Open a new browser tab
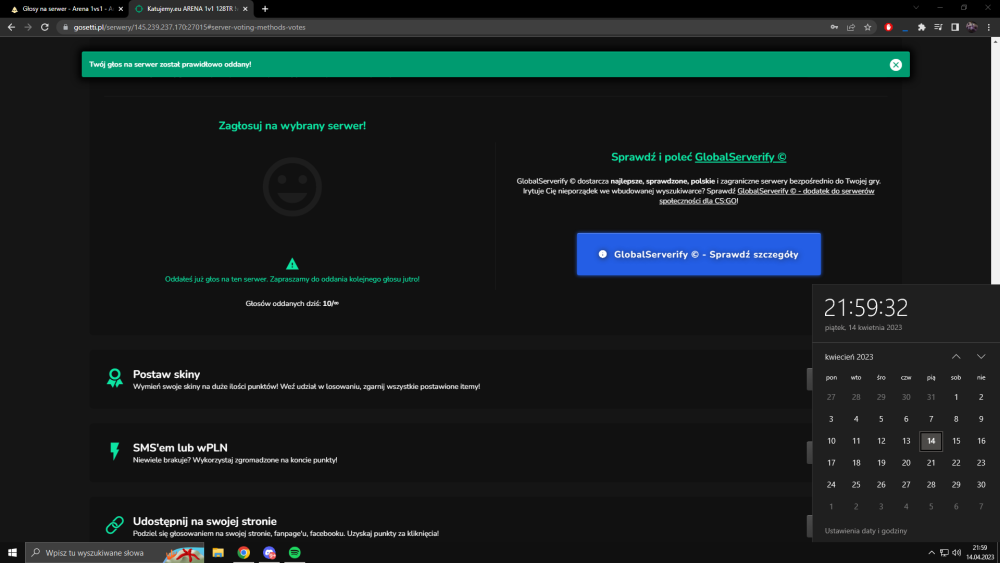Image resolution: width=1000 pixels, height=563 pixels. tap(265, 9)
